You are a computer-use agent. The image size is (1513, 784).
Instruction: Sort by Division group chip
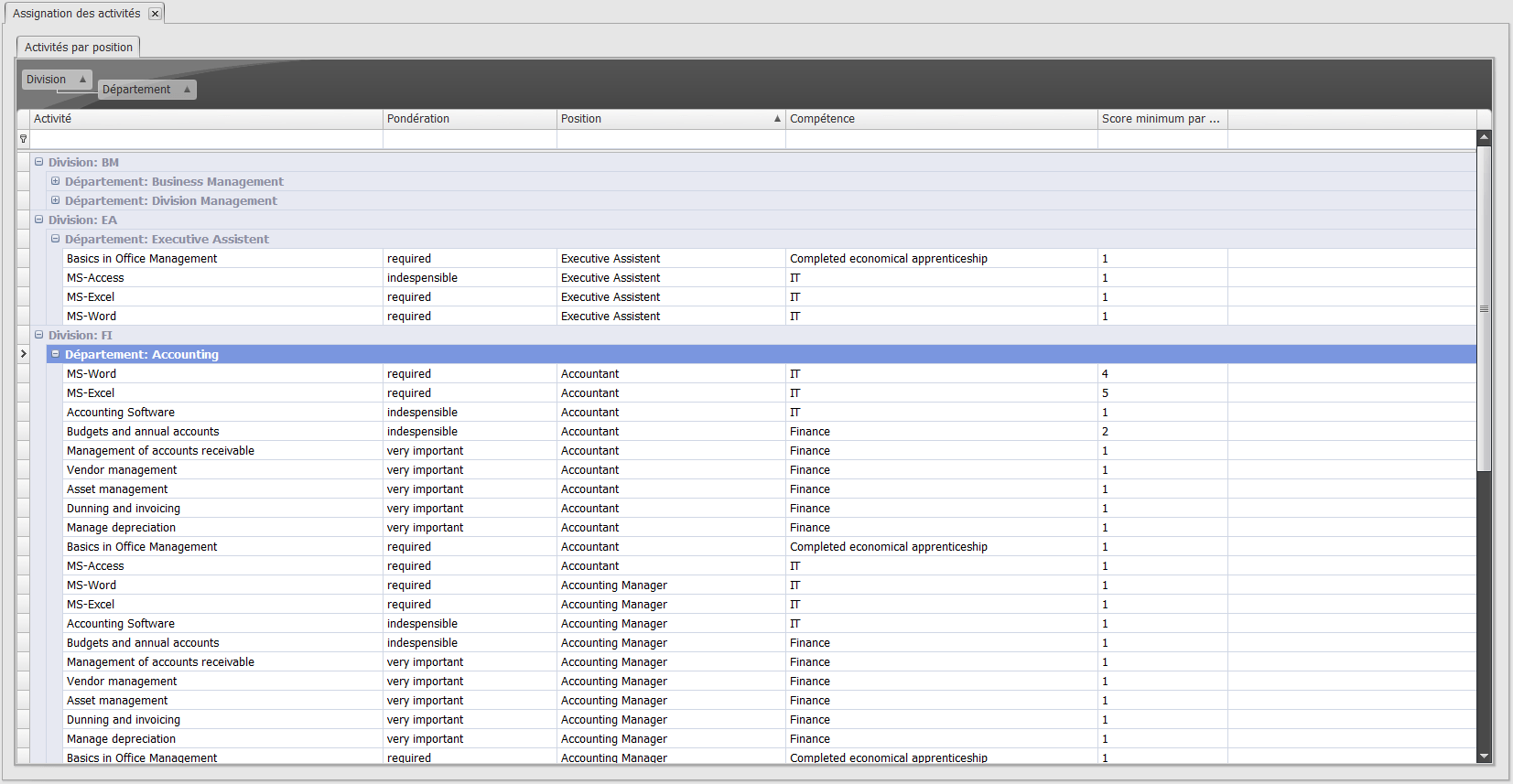click(56, 80)
